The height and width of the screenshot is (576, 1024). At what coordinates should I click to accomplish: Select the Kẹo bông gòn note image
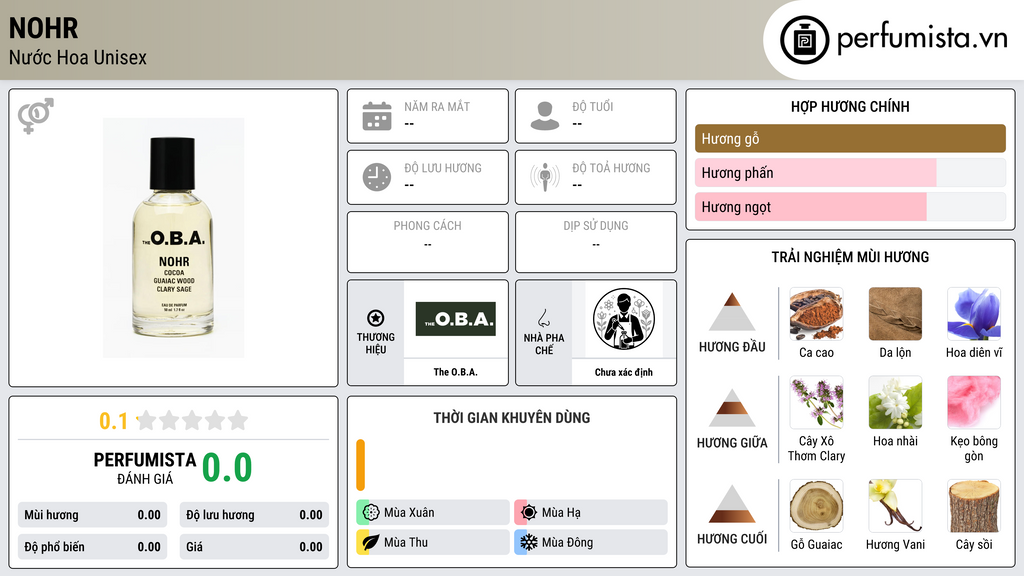pos(974,402)
